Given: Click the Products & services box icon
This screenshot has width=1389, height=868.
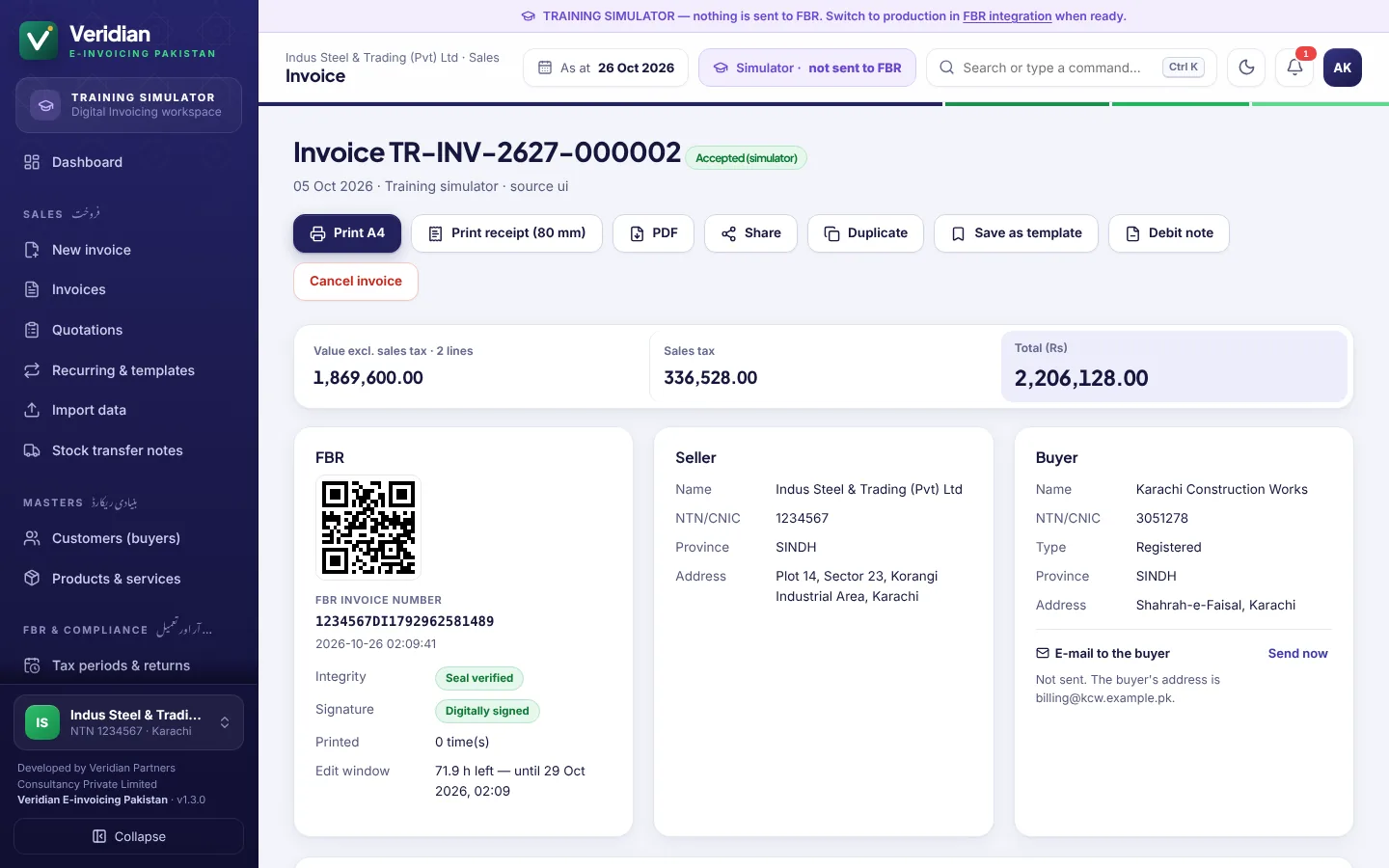Looking at the screenshot, I should point(32,579).
